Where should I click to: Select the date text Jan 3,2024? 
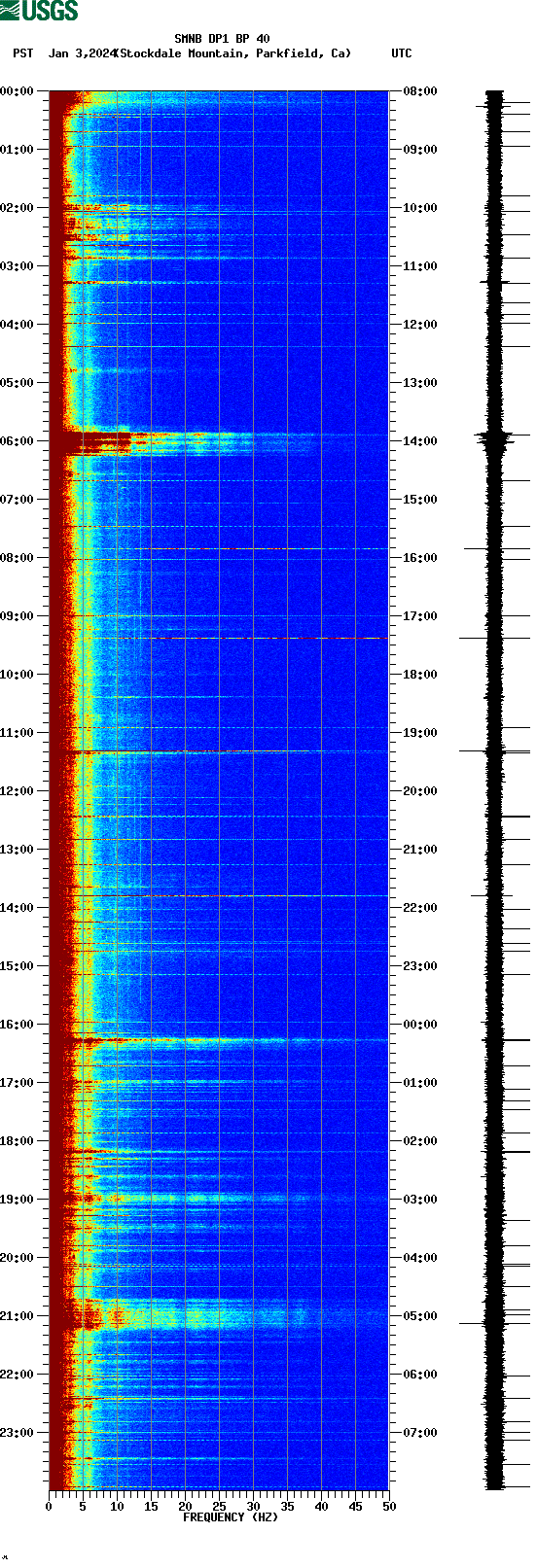82,53
